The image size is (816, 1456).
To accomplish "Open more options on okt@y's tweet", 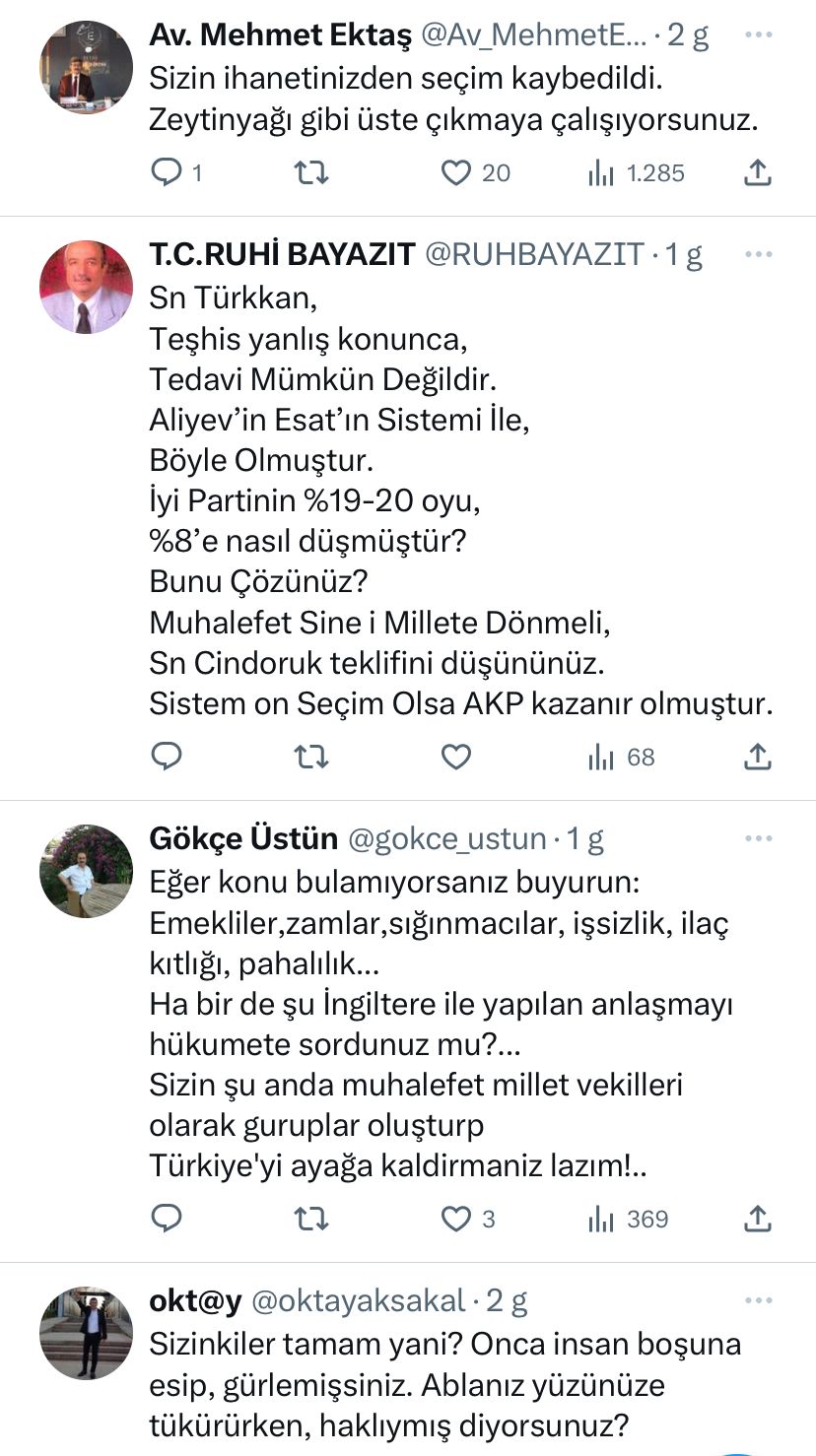I will (758, 1301).
